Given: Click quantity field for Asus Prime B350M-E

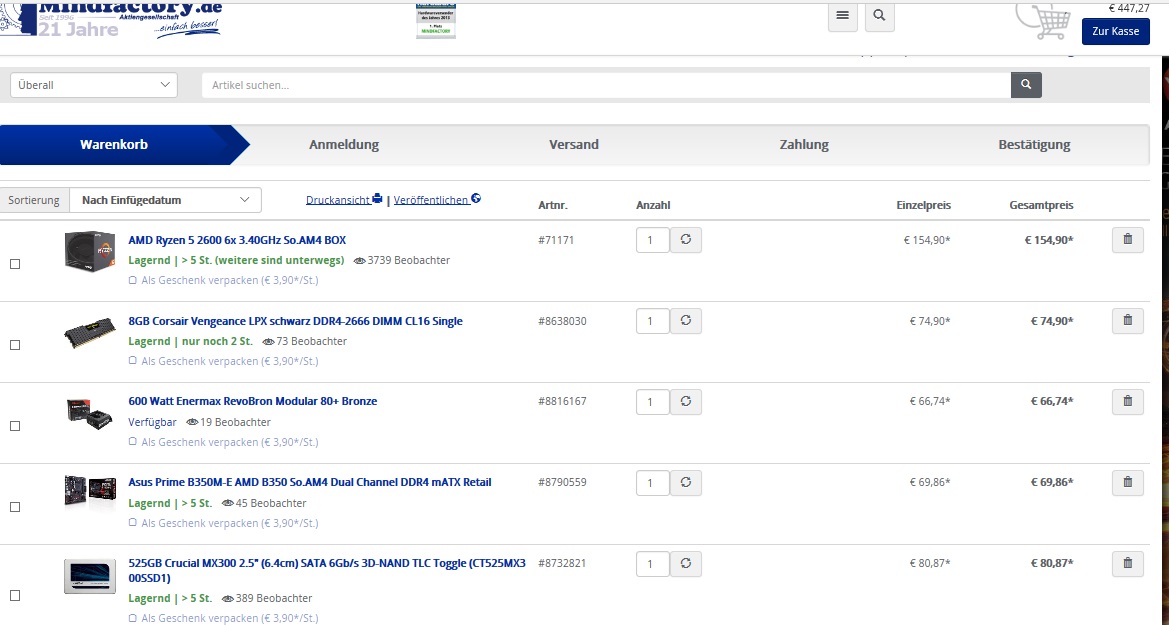Looking at the screenshot, I should [652, 483].
